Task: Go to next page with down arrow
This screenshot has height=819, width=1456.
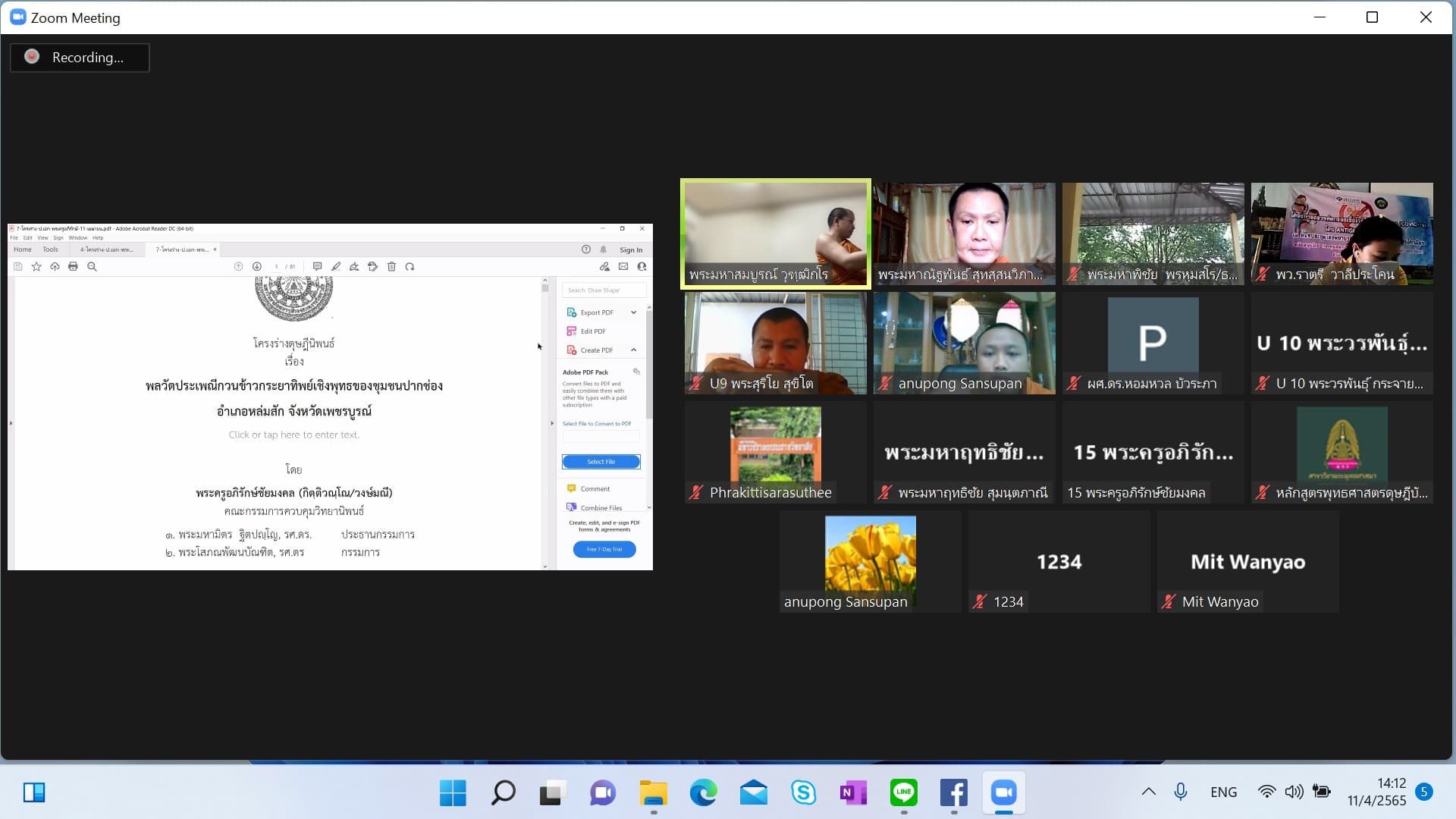Action: (x=257, y=267)
